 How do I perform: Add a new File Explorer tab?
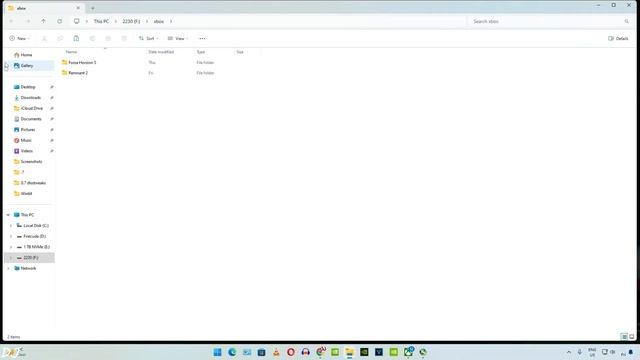click(x=93, y=8)
